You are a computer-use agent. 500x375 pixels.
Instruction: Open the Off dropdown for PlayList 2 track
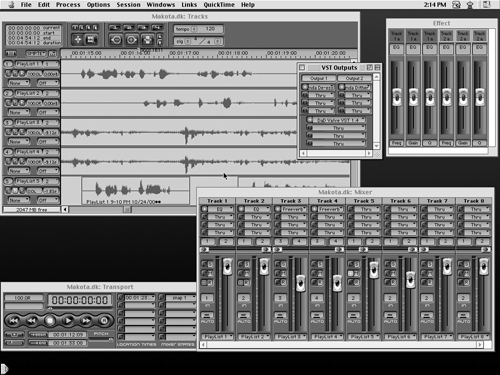point(48,112)
